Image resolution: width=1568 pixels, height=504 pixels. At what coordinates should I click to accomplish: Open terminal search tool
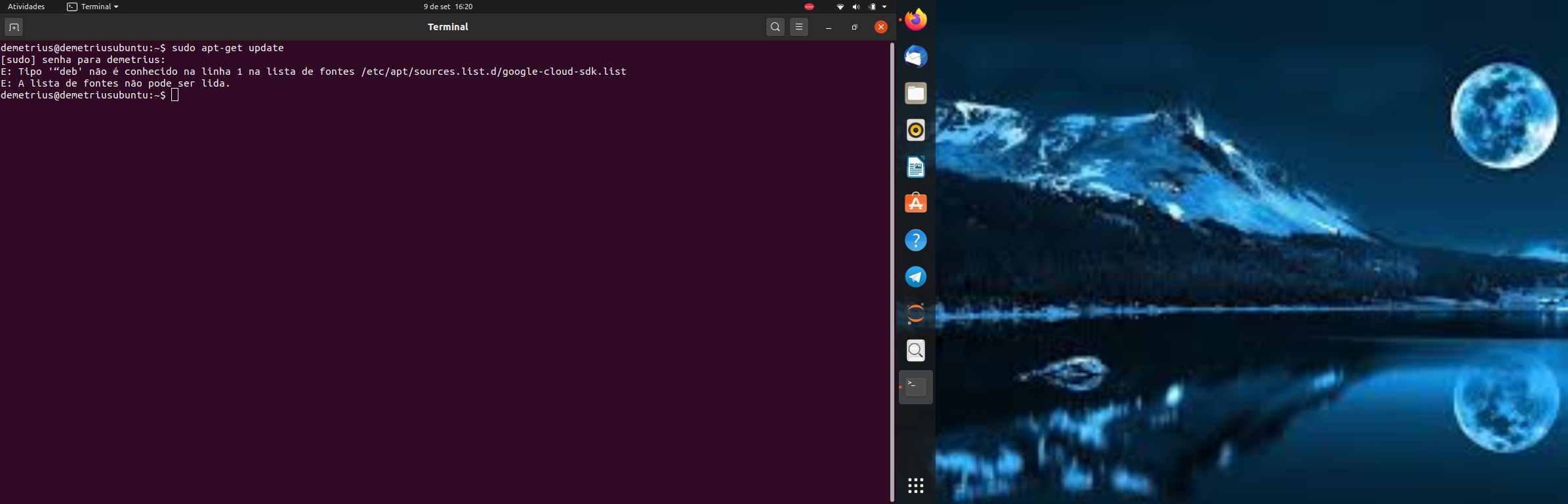(x=775, y=27)
